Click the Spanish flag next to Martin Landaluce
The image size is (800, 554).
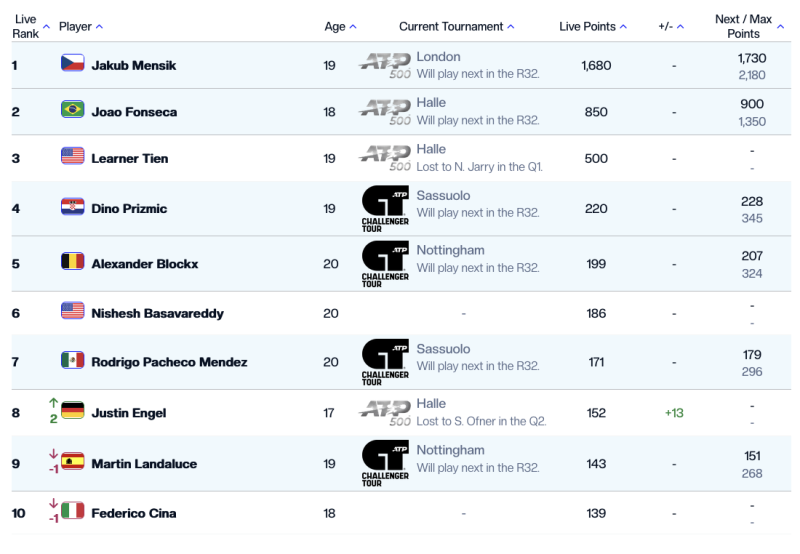point(72,462)
